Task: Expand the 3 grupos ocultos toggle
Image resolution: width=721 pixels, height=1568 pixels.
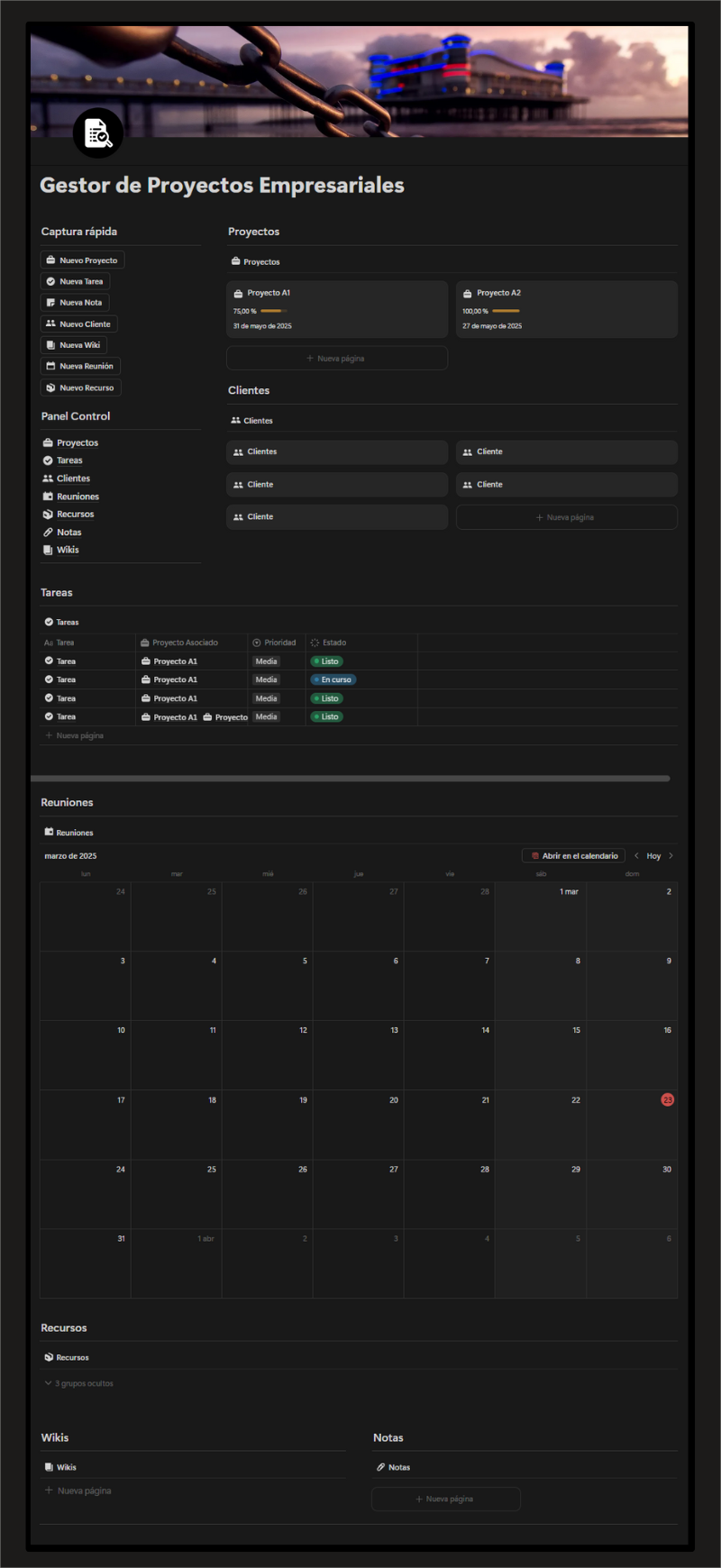Action: coord(79,1384)
